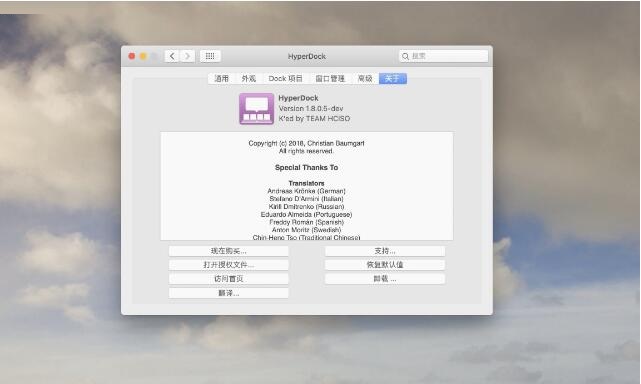Image resolution: width=641 pixels, height=384 pixels.
Task: Click the Kirill Dmitrenko (Russian) entry
Action: coord(306,207)
